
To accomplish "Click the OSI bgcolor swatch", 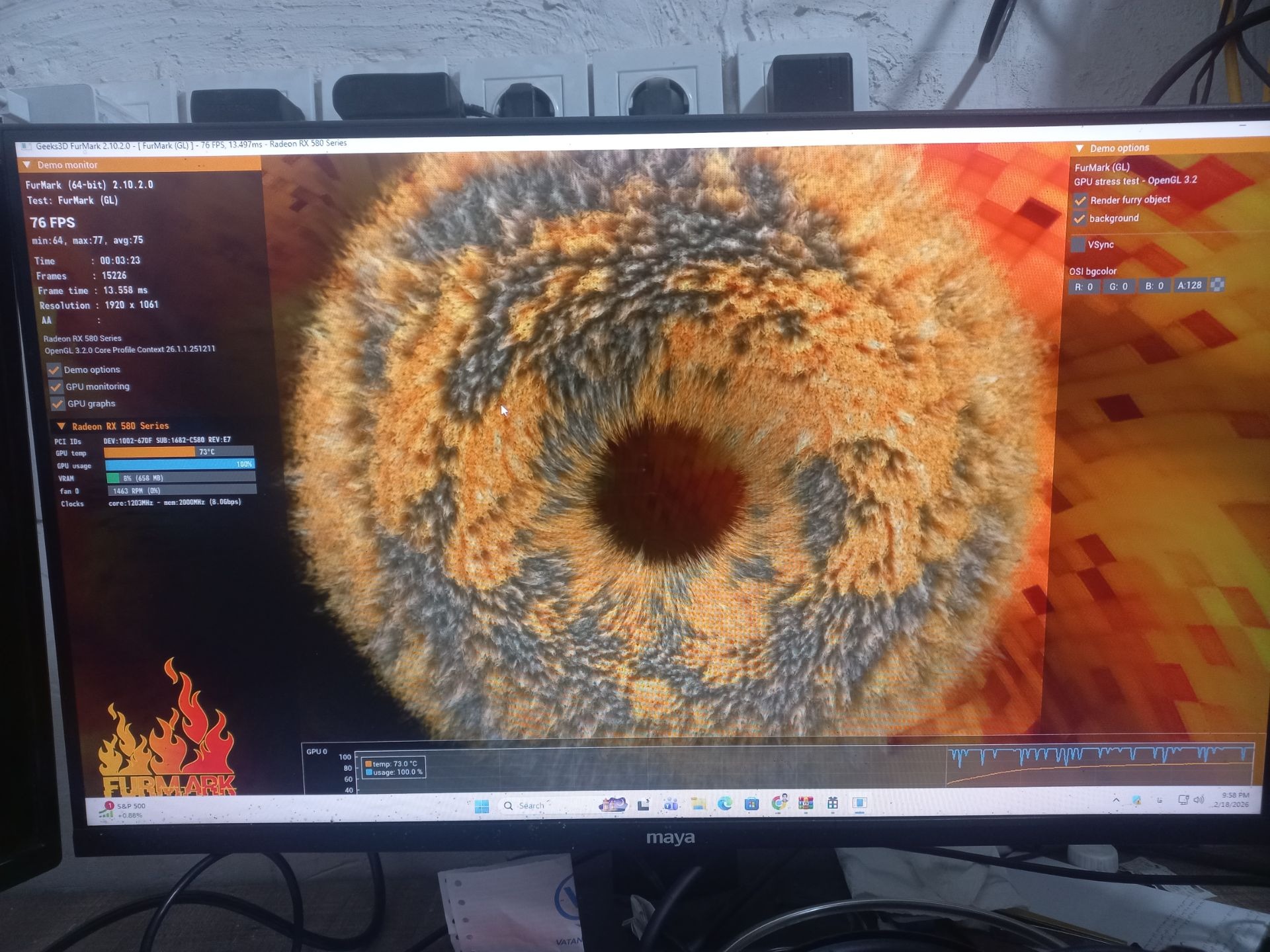I will coord(1217,285).
